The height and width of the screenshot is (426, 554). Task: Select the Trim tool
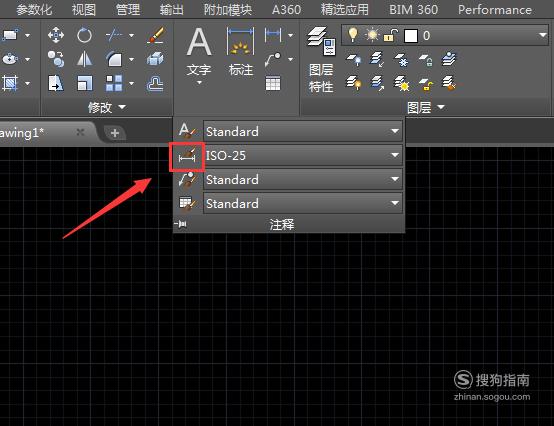(x=114, y=35)
